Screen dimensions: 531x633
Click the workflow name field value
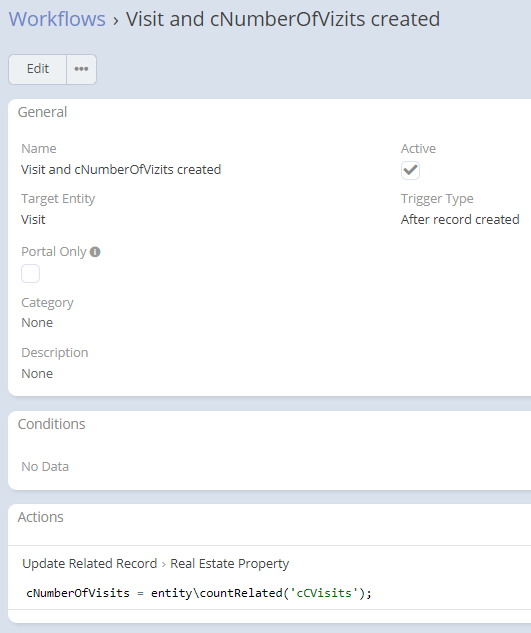pyautogui.click(x=121, y=170)
